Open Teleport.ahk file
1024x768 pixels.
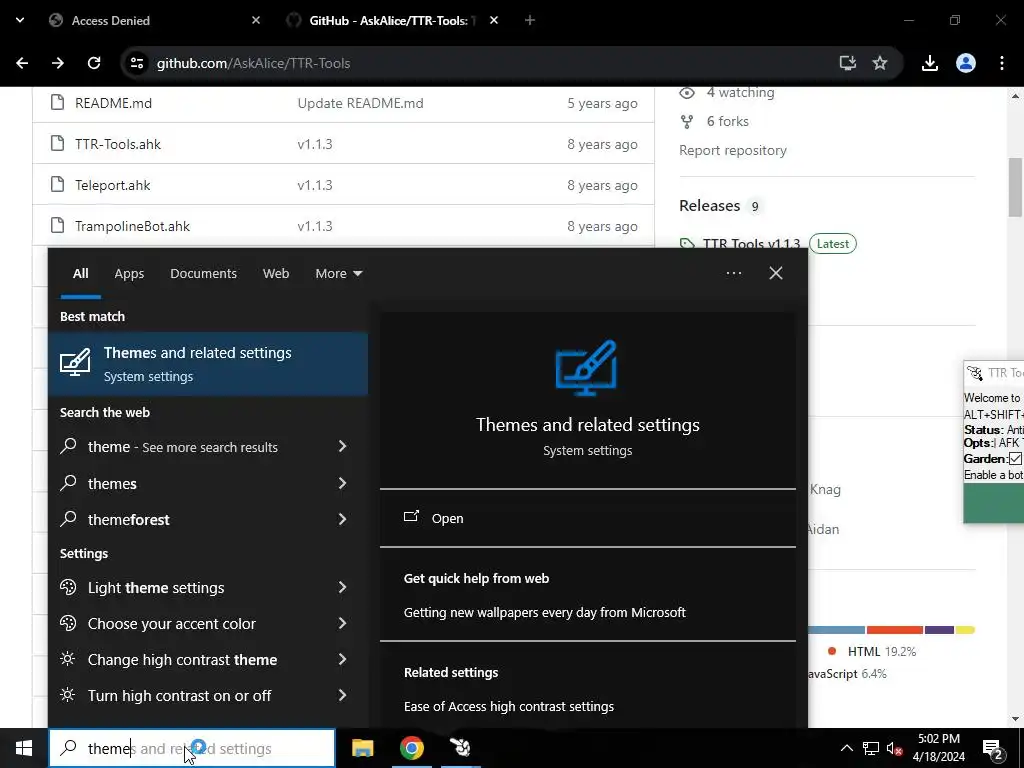click(112, 185)
